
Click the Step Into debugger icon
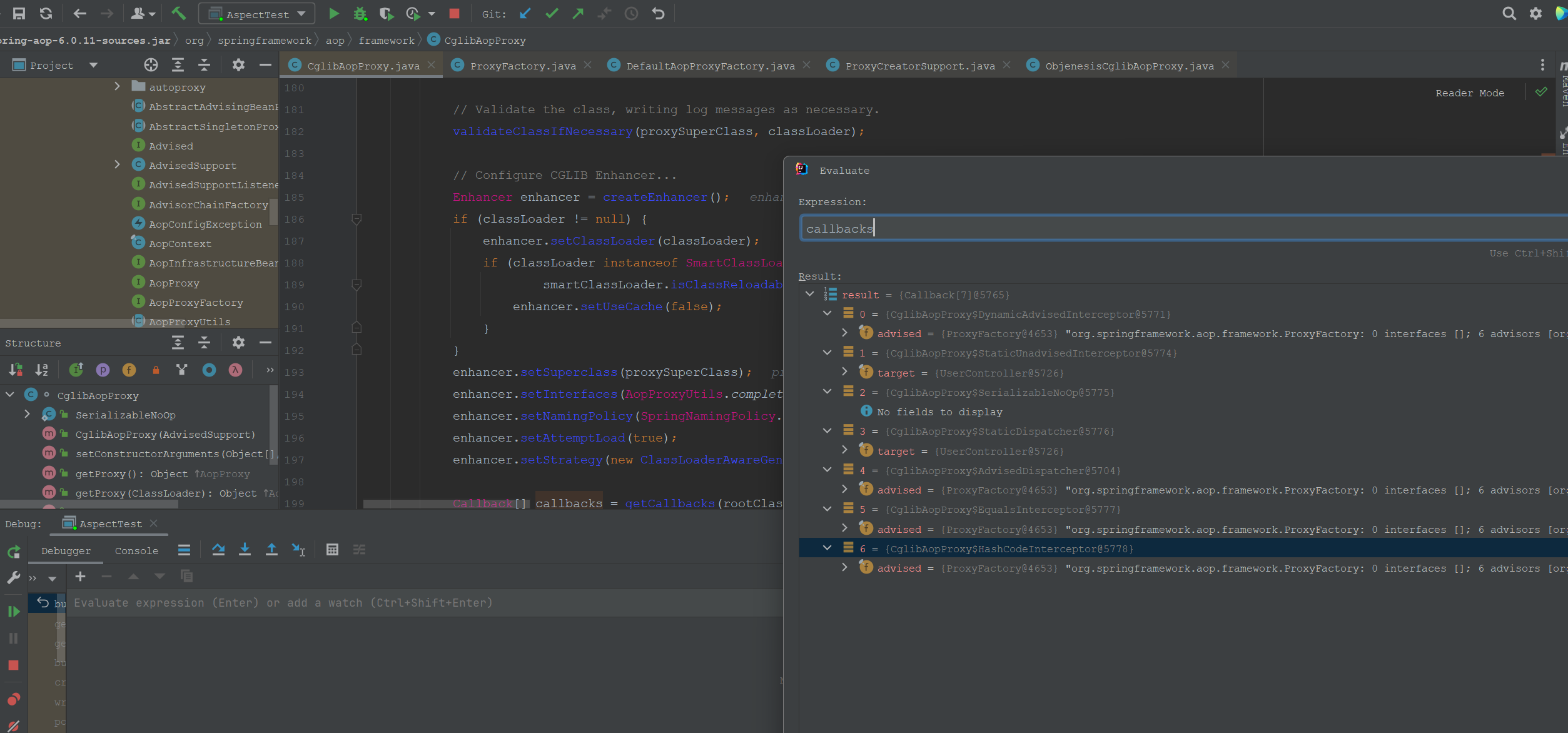click(245, 550)
